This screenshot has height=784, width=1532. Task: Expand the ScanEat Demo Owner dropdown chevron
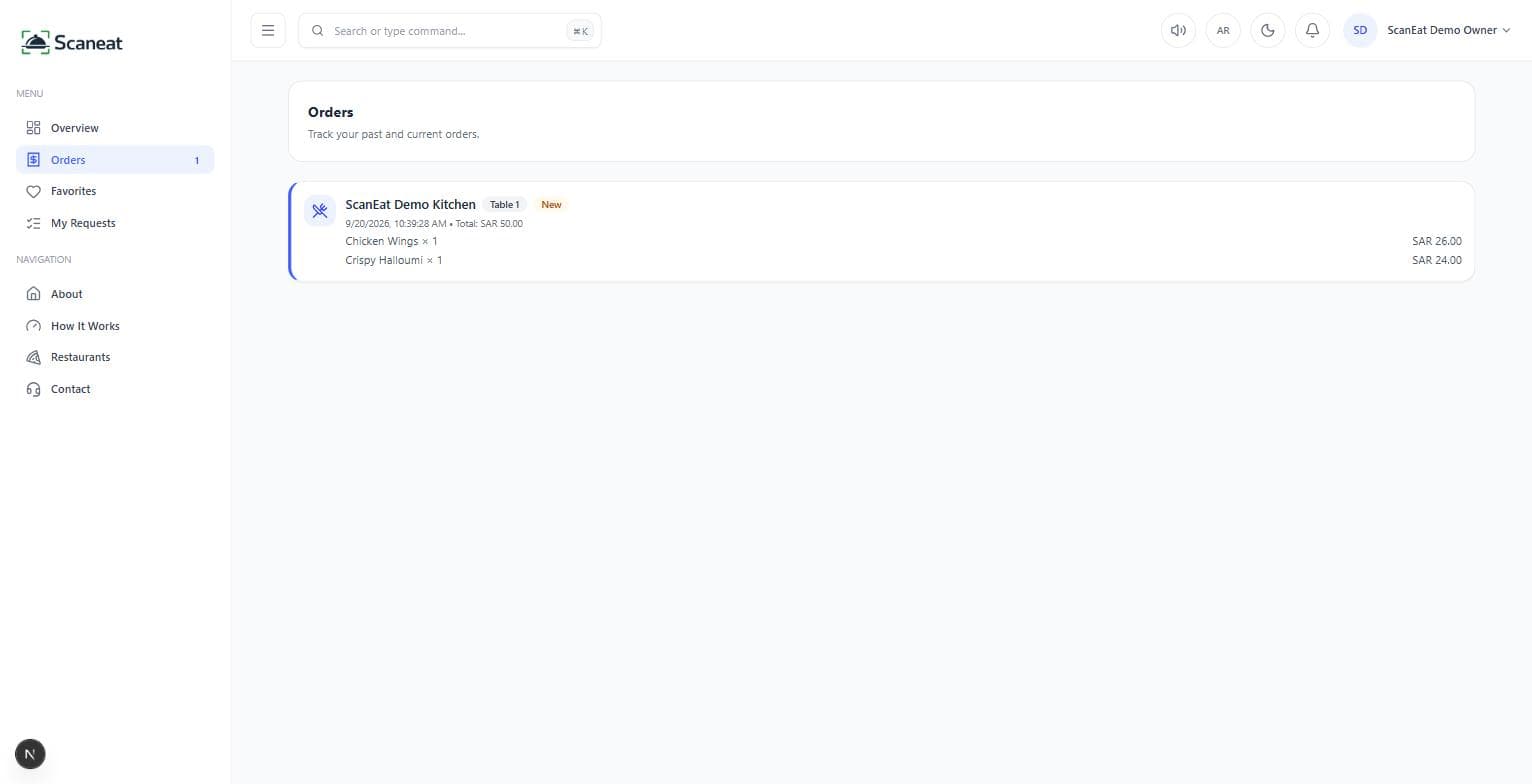click(1506, 31)
